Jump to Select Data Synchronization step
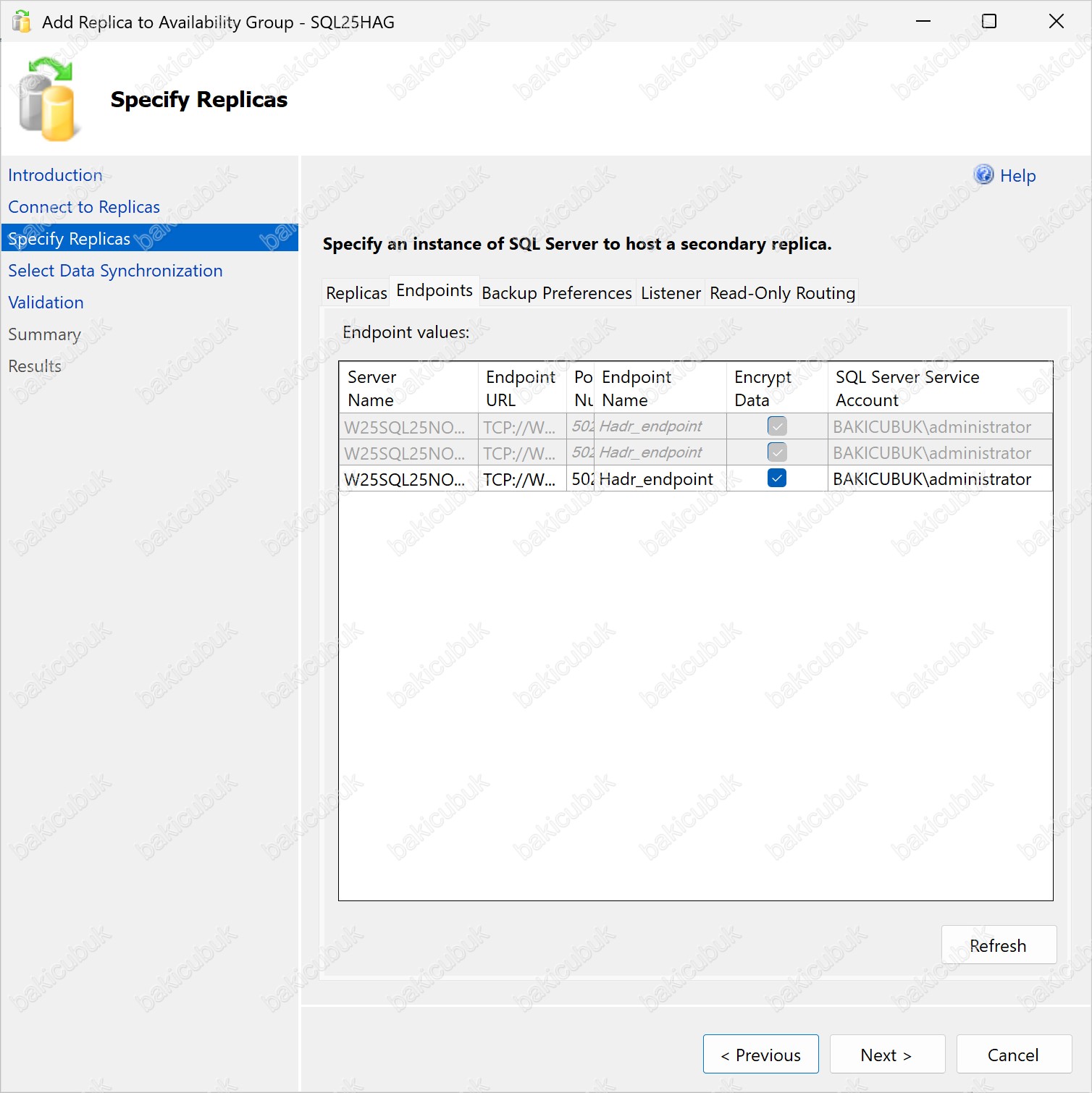 (x=115, y=271)
